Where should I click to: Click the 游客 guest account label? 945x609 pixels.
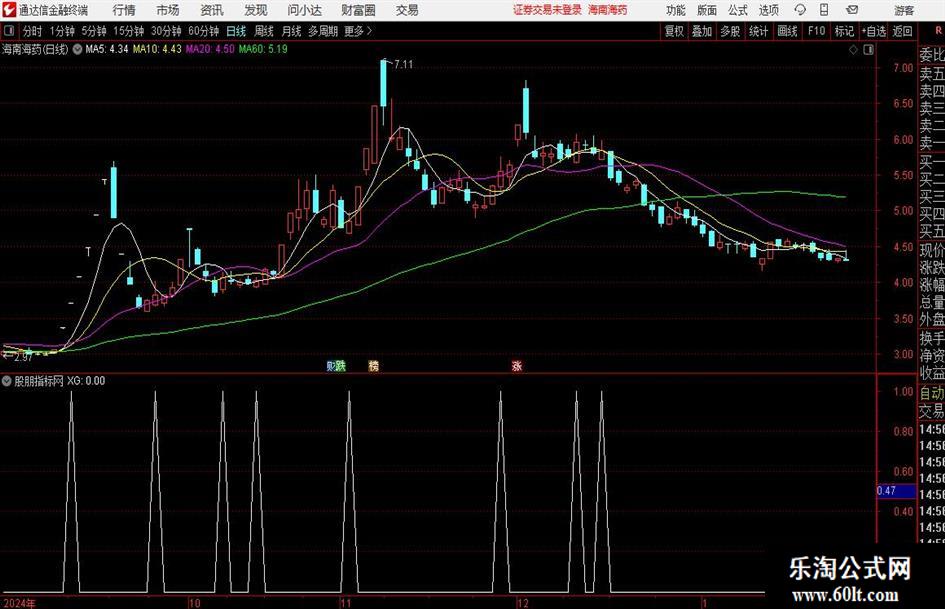(x=904, y=10)
